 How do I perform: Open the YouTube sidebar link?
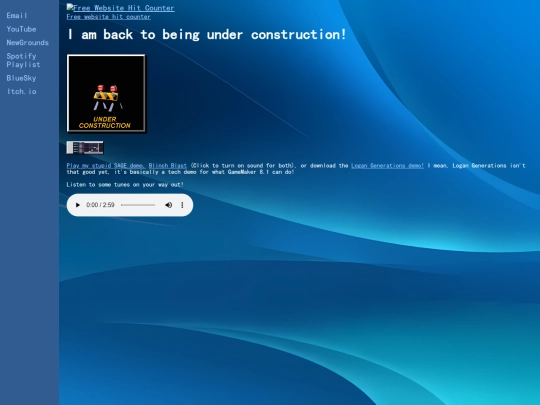pyautogui.click(x=21, y=29)
